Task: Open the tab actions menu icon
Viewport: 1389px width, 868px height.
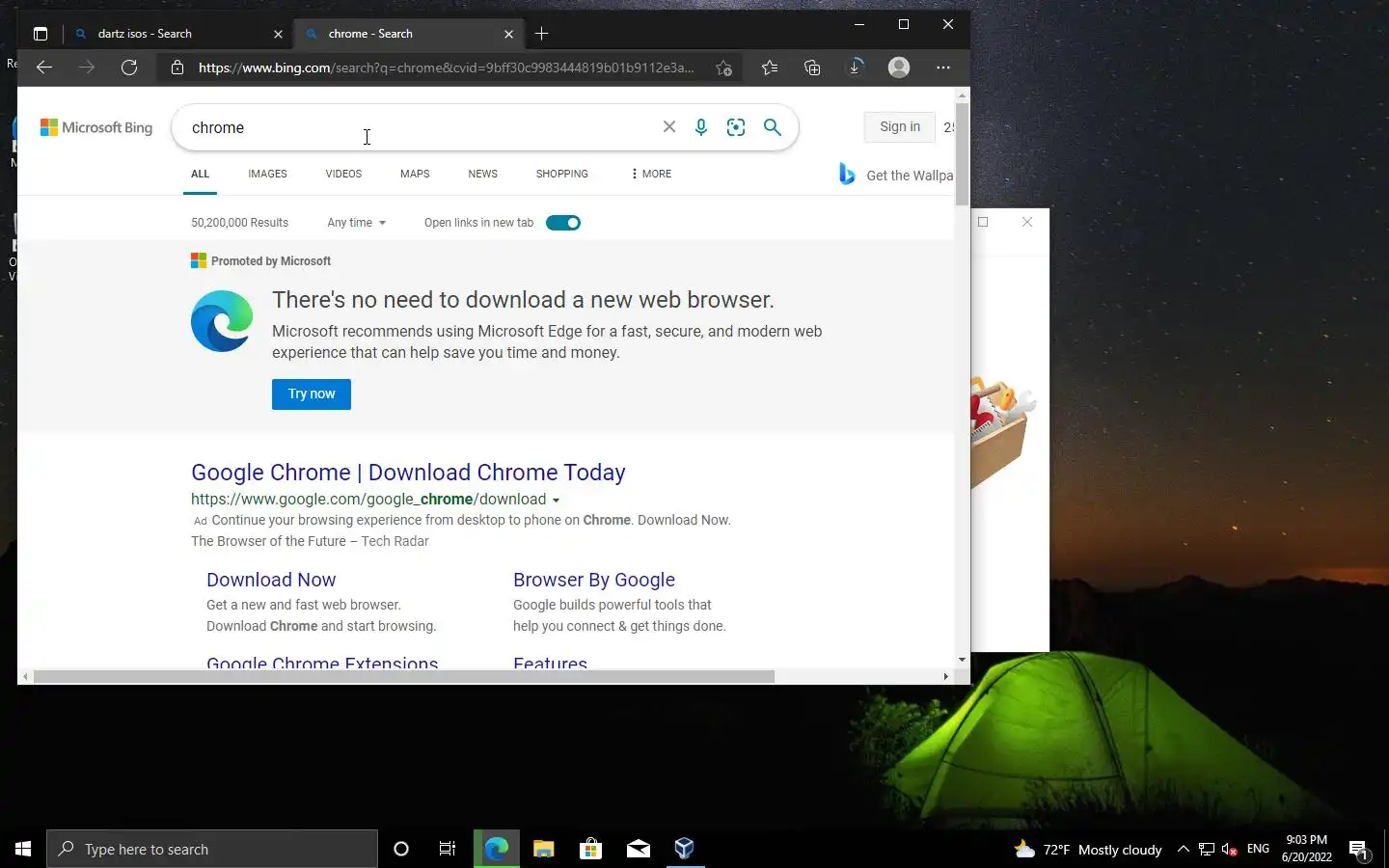Action: (40, 34)
